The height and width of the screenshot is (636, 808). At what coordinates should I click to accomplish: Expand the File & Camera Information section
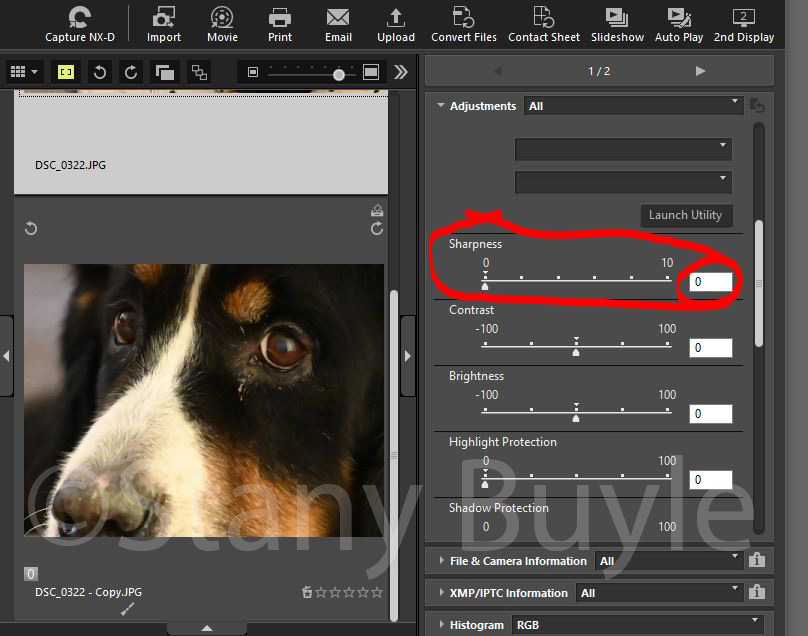[x=441, y=561]
